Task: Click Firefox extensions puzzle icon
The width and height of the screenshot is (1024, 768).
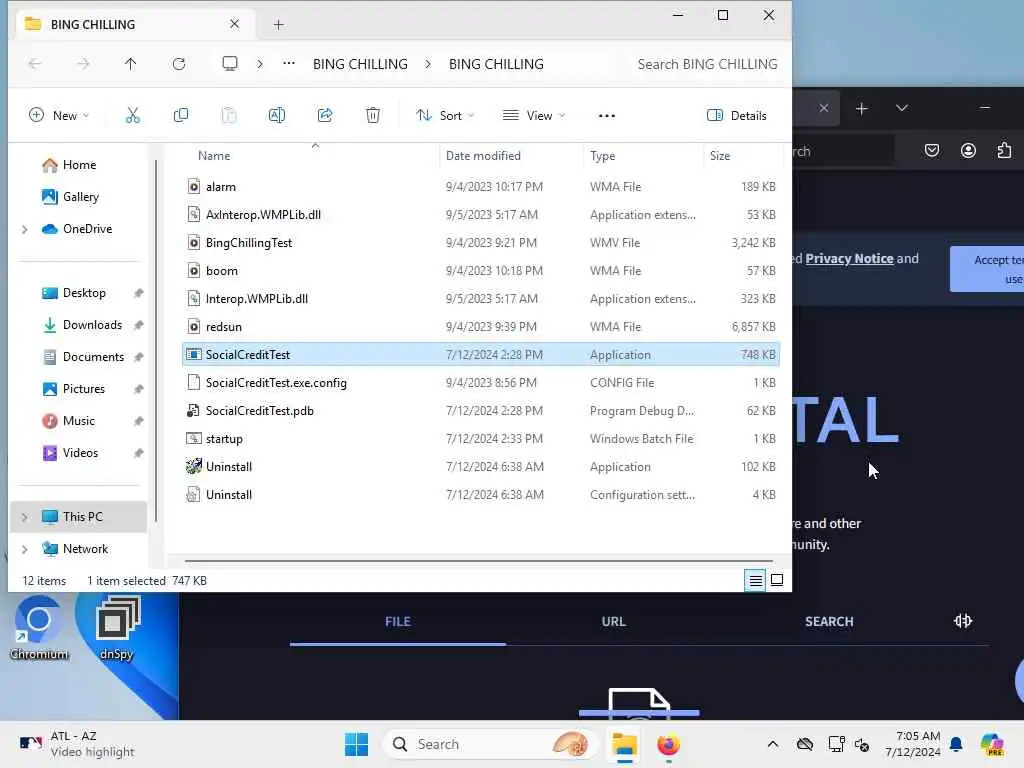Action: pyautogui.click(x=1004, y=151)
